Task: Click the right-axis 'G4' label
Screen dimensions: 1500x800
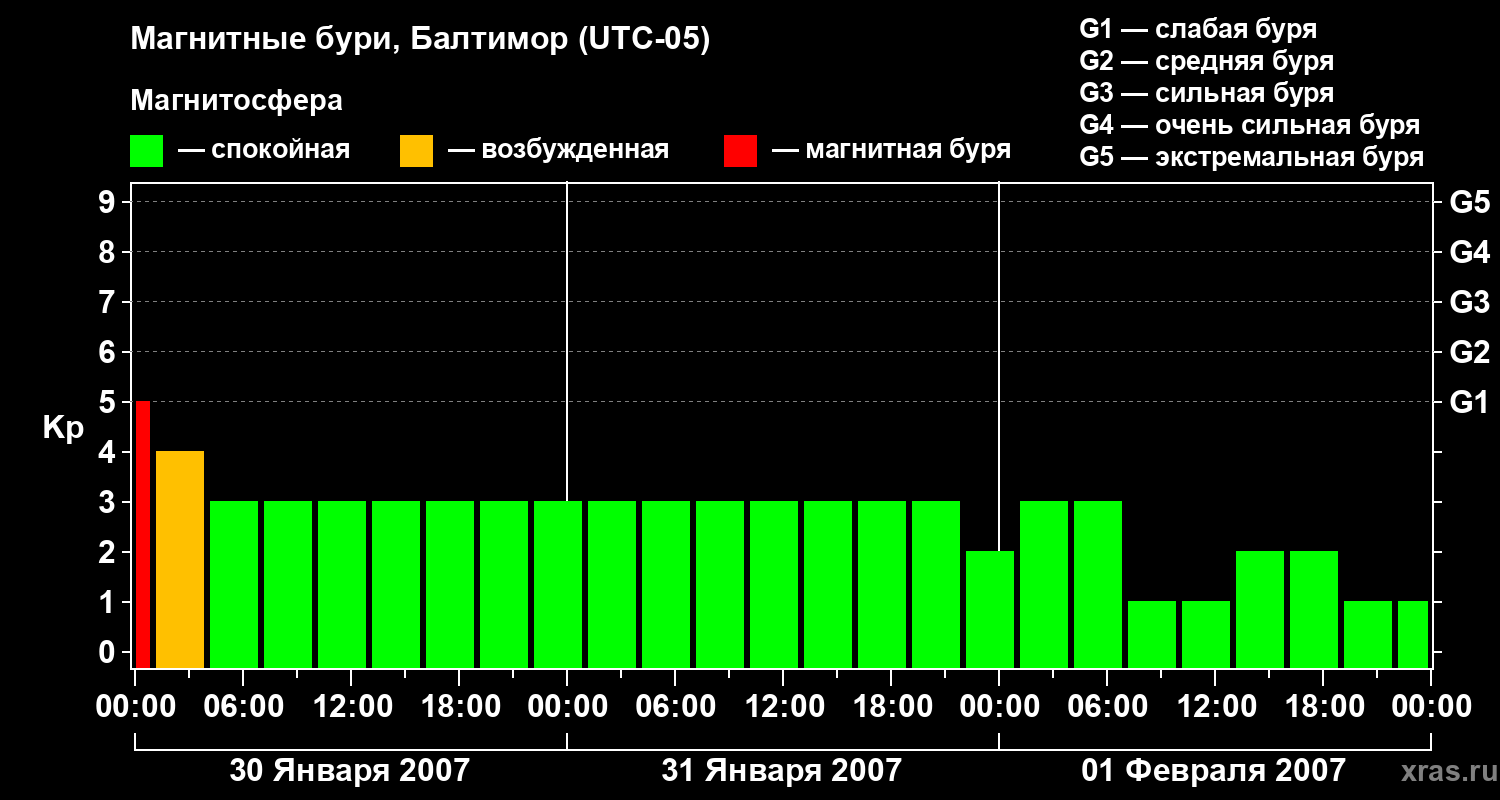Action: click(1469, 252)
